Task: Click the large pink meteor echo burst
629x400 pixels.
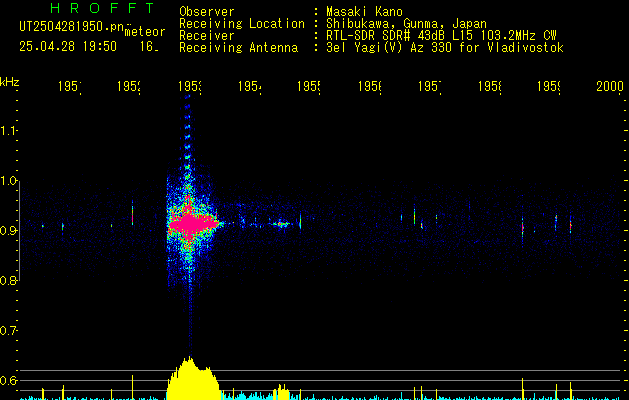Action: click(x=193, y=224)
